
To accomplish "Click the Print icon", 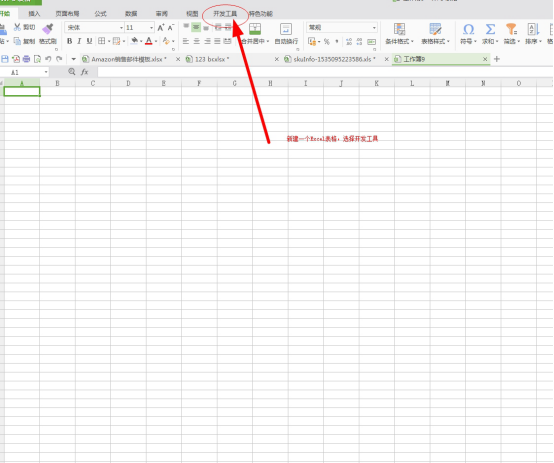I will (x=26, y=59).
